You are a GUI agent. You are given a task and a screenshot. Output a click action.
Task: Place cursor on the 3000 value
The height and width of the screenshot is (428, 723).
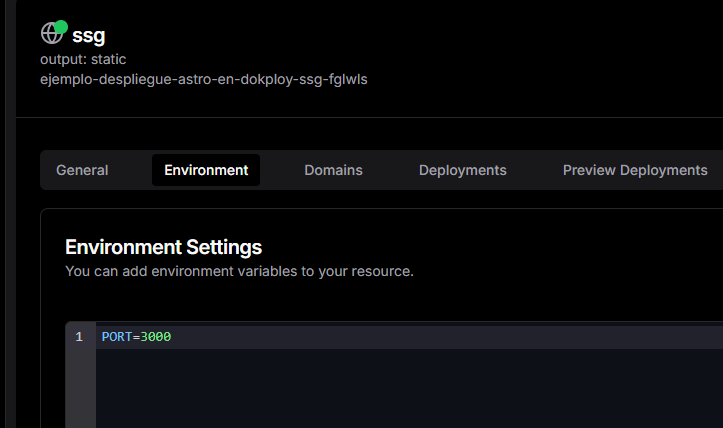tap(156, 337)
